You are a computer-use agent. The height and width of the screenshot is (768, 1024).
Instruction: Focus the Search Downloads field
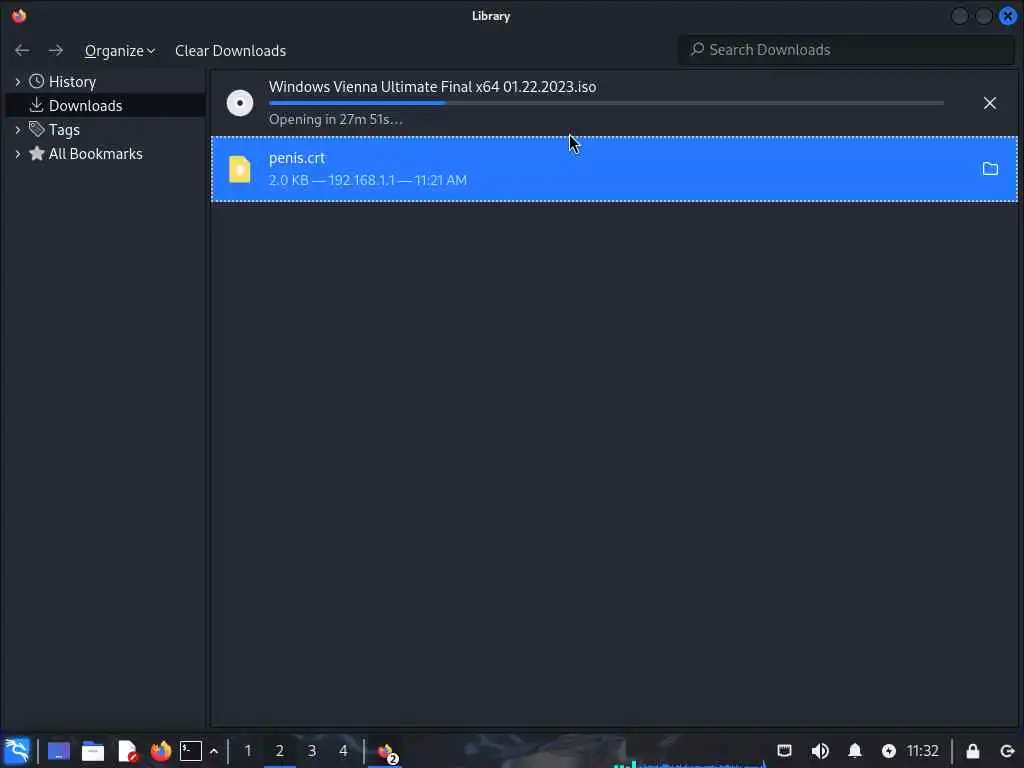846,50
